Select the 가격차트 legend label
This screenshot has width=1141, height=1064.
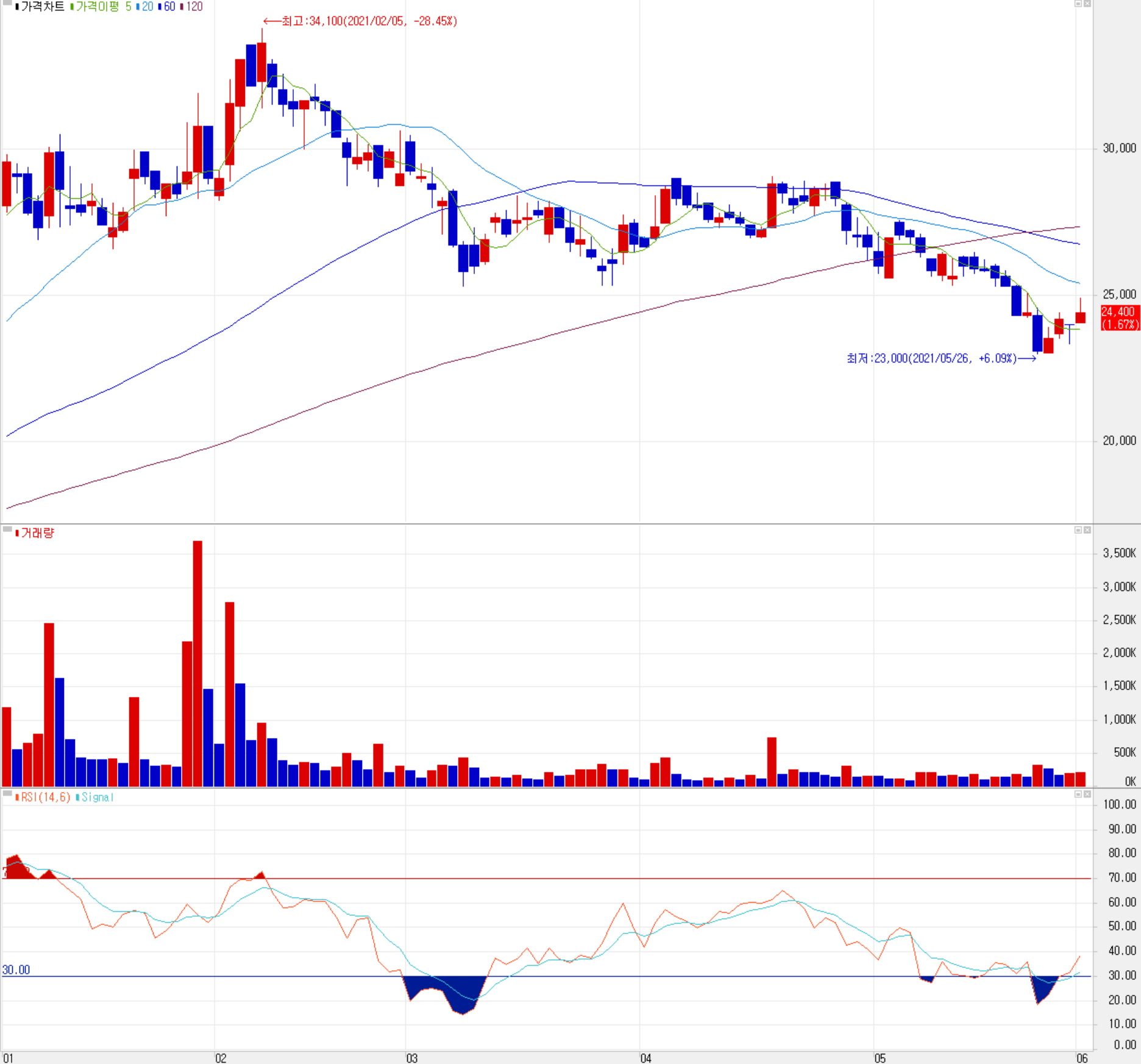click(40, 7)
